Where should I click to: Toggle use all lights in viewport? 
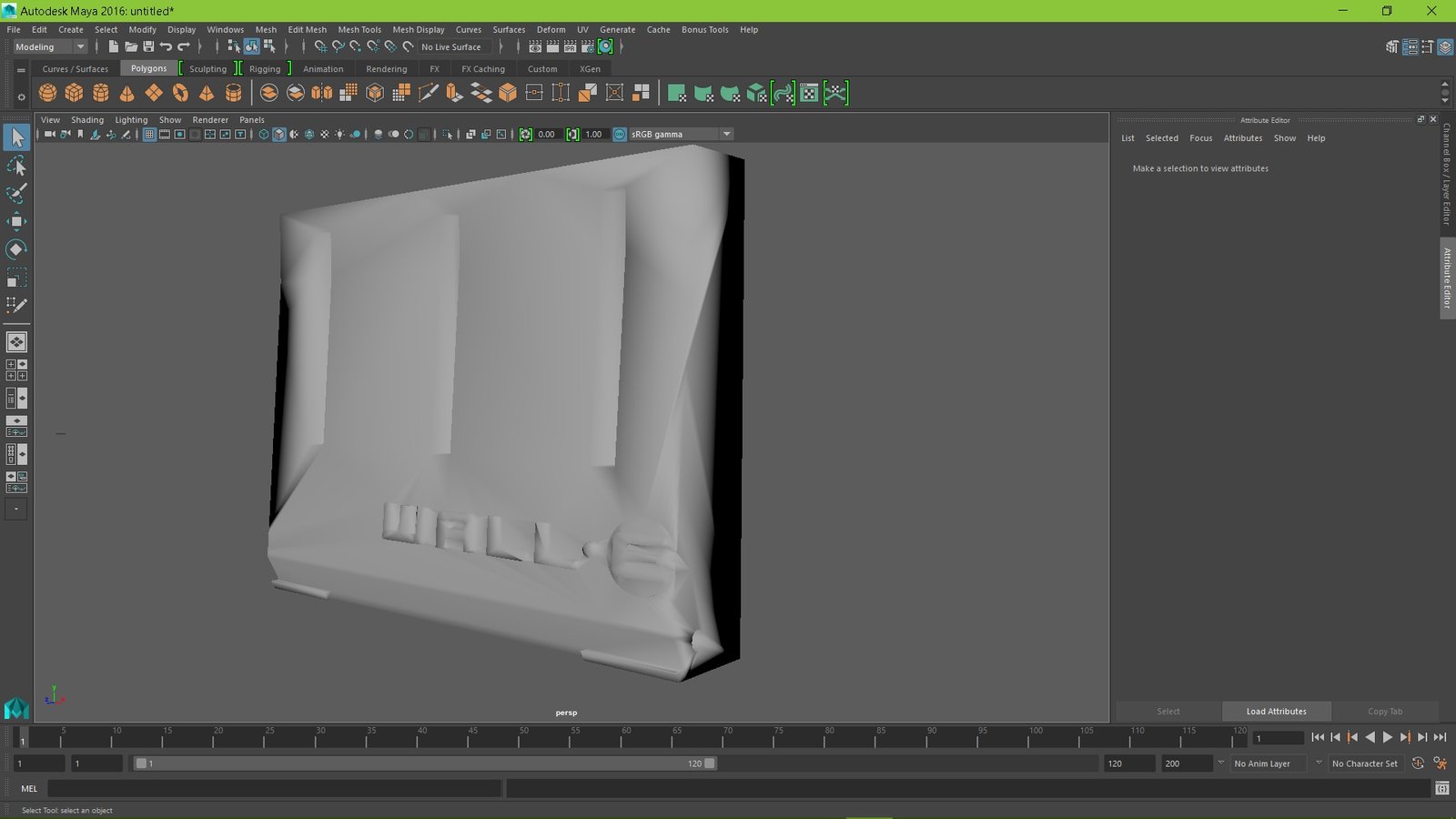(x=339, y=134)
